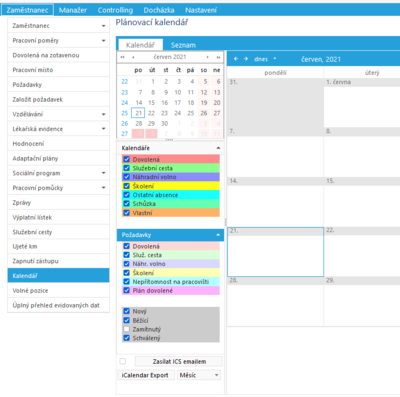This screenshot has height=397, width=400.
Task: Open Zapnutí zástupu sidebar item
Action: click(x=58, y=261)
